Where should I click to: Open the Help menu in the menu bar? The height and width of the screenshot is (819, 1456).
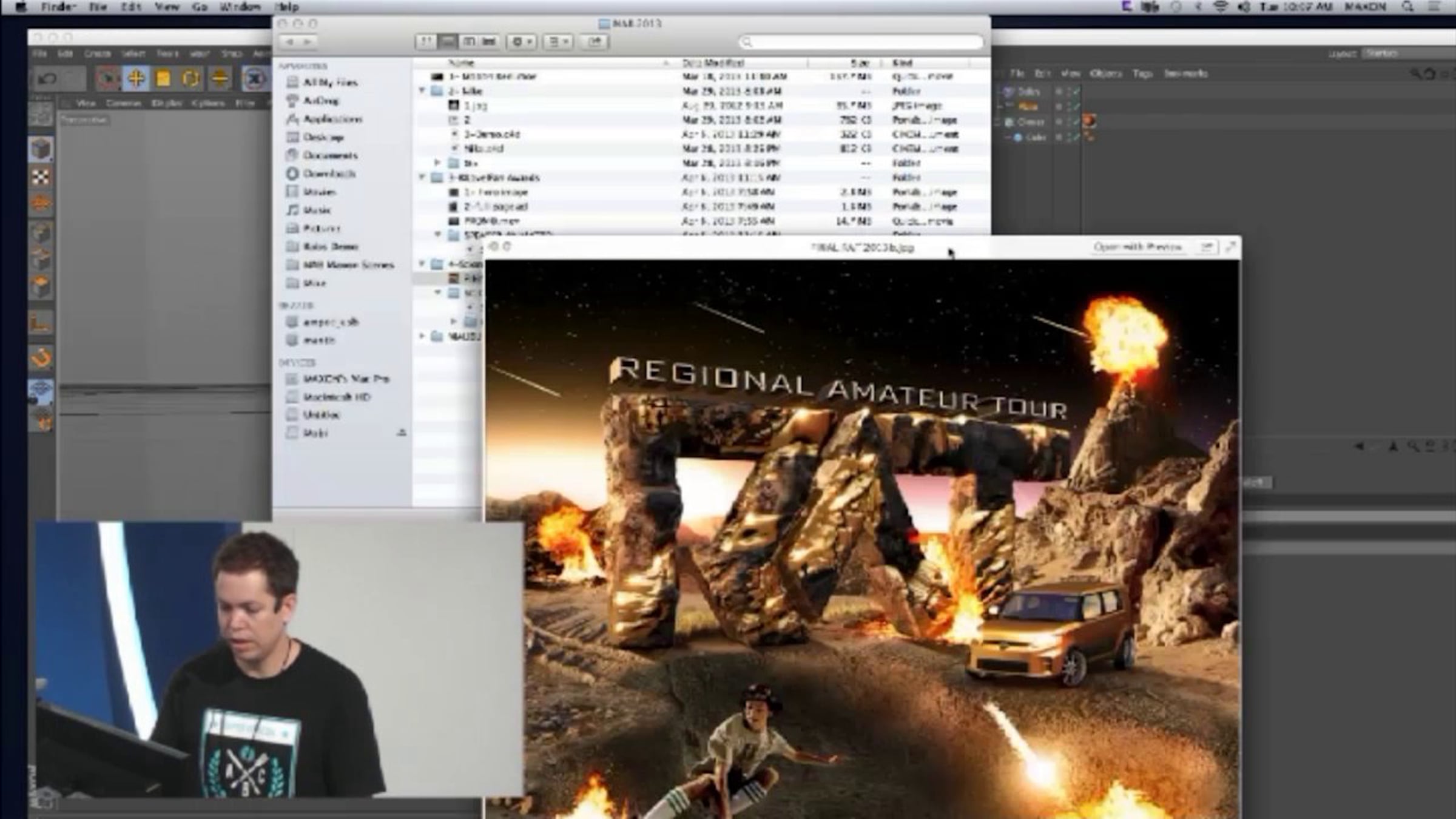point(286,7)
